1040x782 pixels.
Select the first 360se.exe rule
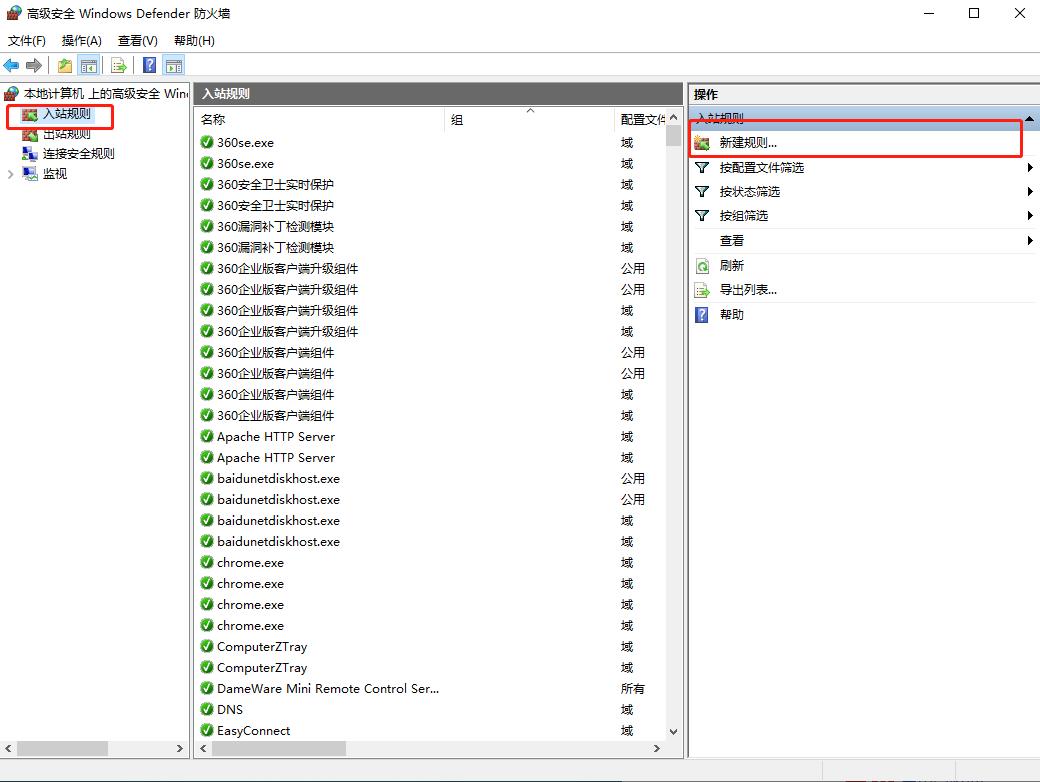245,143
